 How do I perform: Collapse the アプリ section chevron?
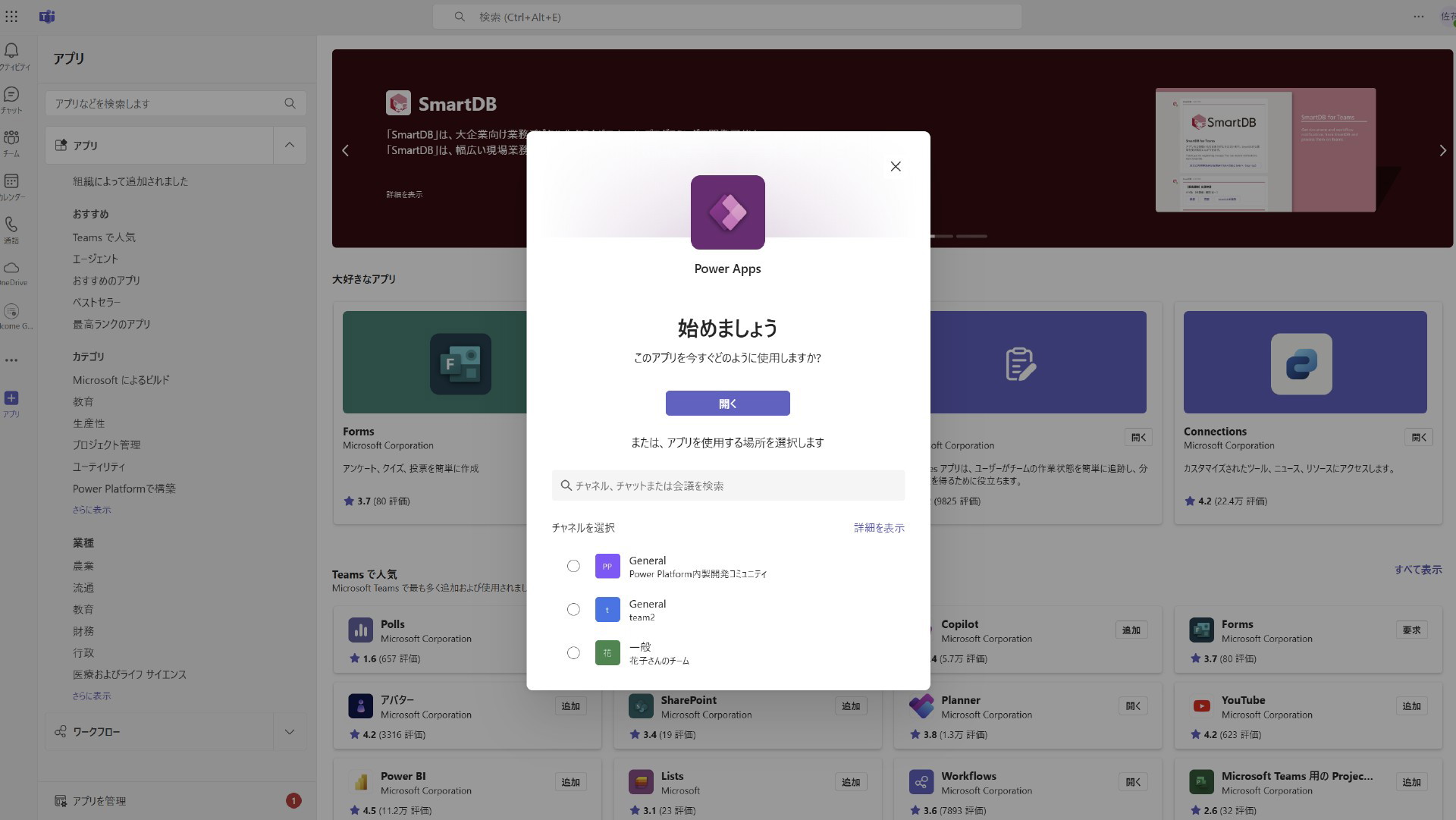pyautogui.click(x=290, y=145)
